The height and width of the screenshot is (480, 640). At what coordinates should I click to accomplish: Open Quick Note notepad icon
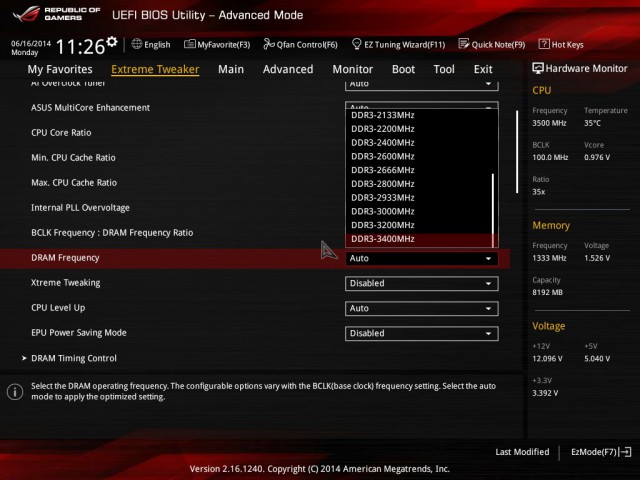[464, 44]
